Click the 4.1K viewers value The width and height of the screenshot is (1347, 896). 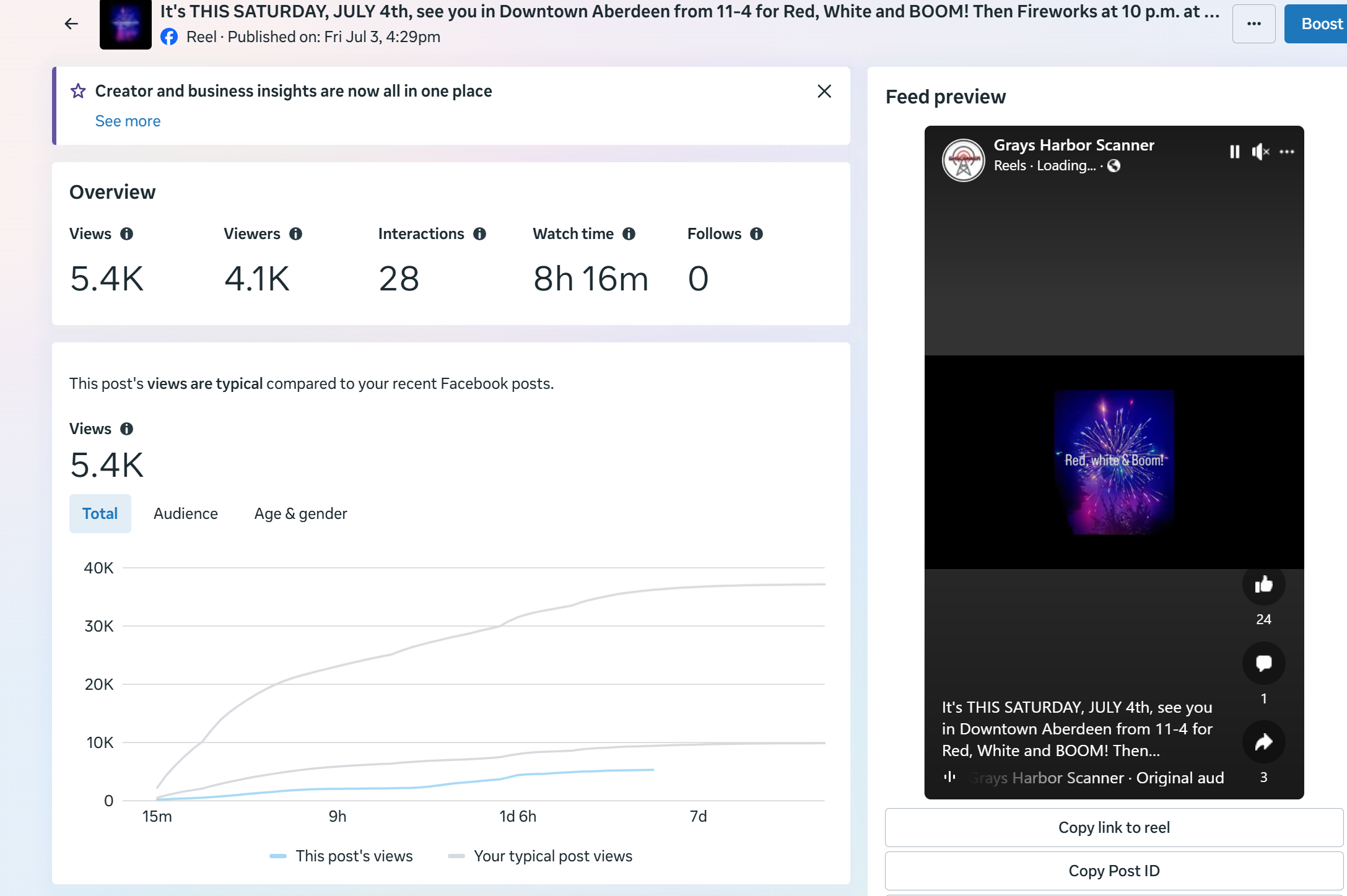[256, 279]
